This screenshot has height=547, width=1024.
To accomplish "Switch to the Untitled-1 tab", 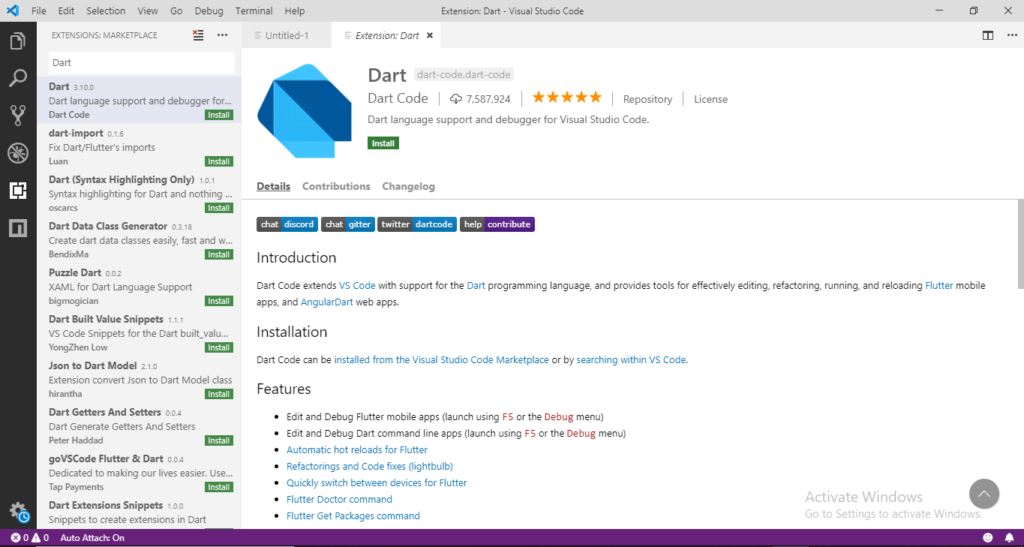I will tap(286, 36).
